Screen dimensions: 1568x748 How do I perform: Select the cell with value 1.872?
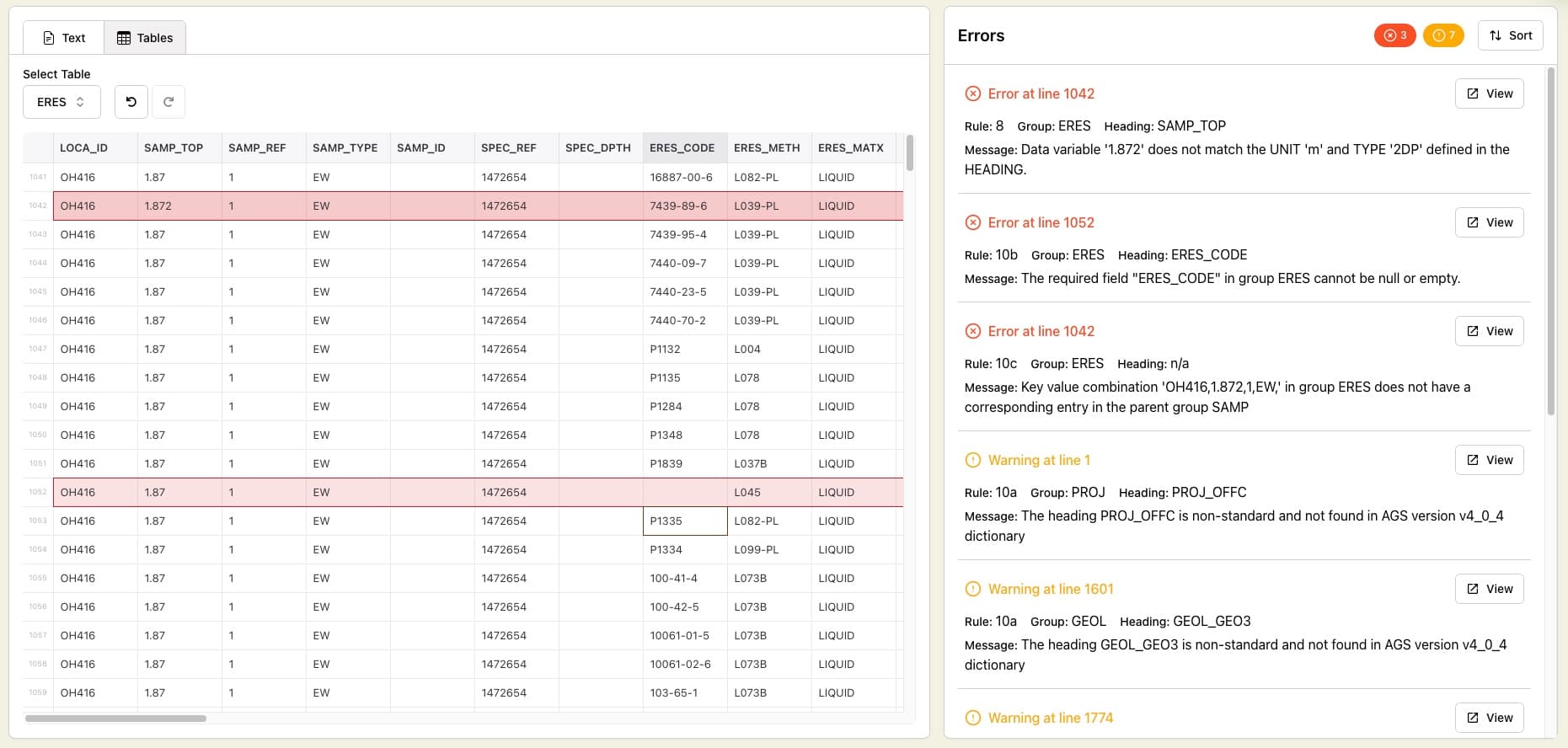[179, 206]
